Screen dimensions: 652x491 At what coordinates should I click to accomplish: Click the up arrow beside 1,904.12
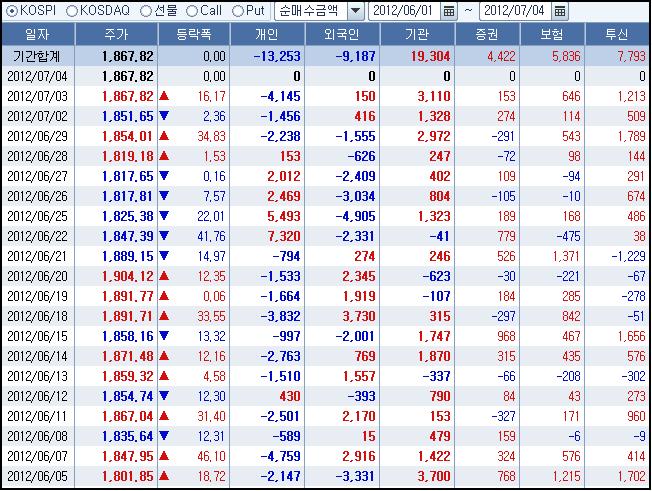coord(164,276)
